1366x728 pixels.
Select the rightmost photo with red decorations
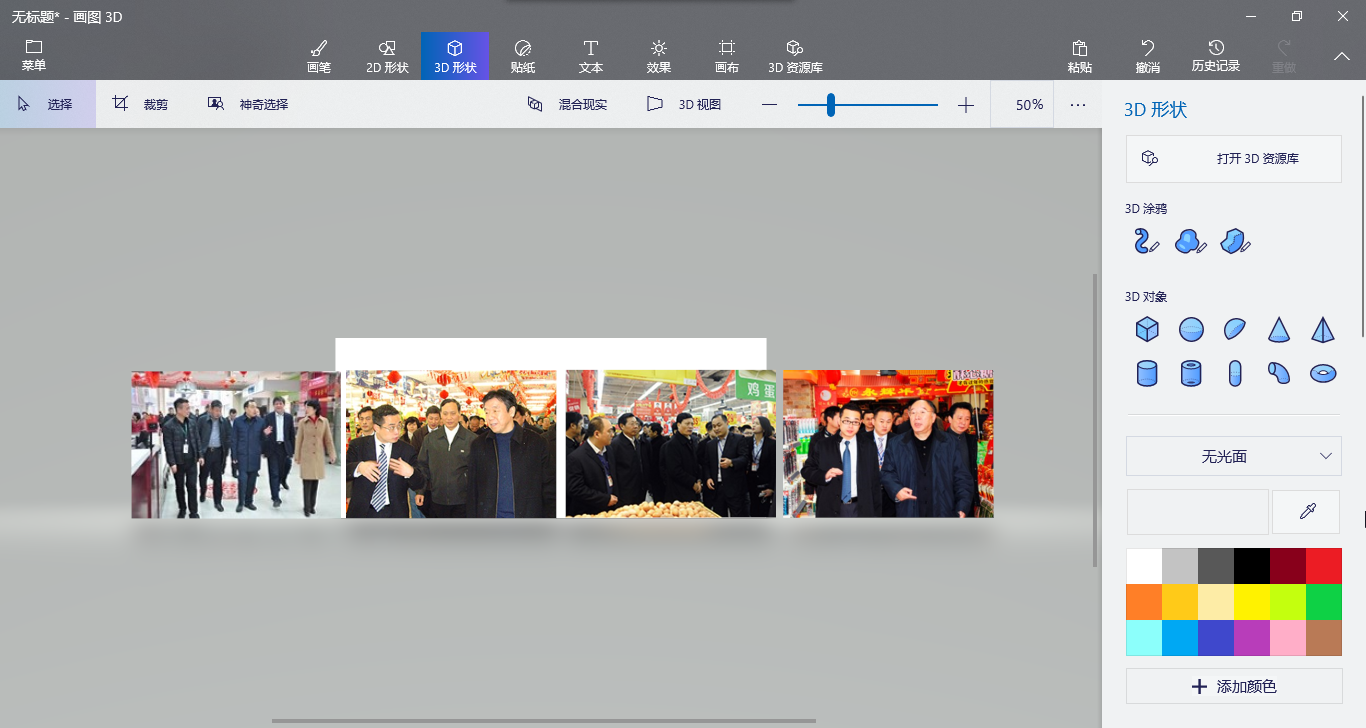[x=888, y=444]
